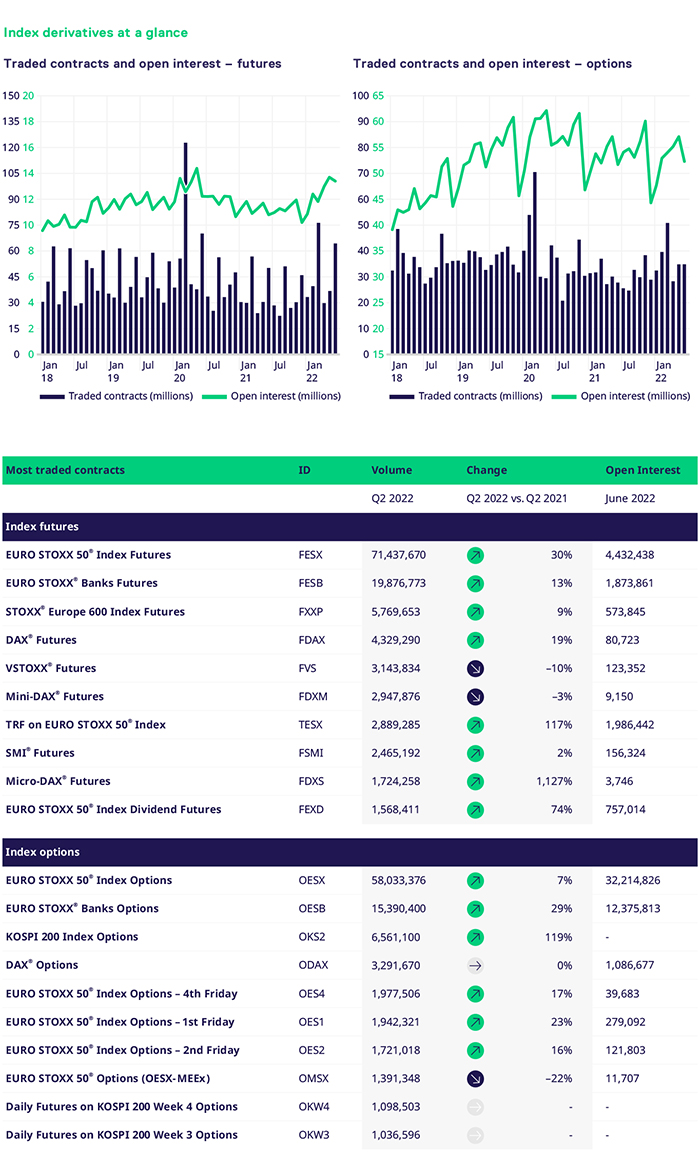The height and width of the screenshot is (1174, 700).
Task: Click the green up arrow for FESX
Action: point(475,555)
